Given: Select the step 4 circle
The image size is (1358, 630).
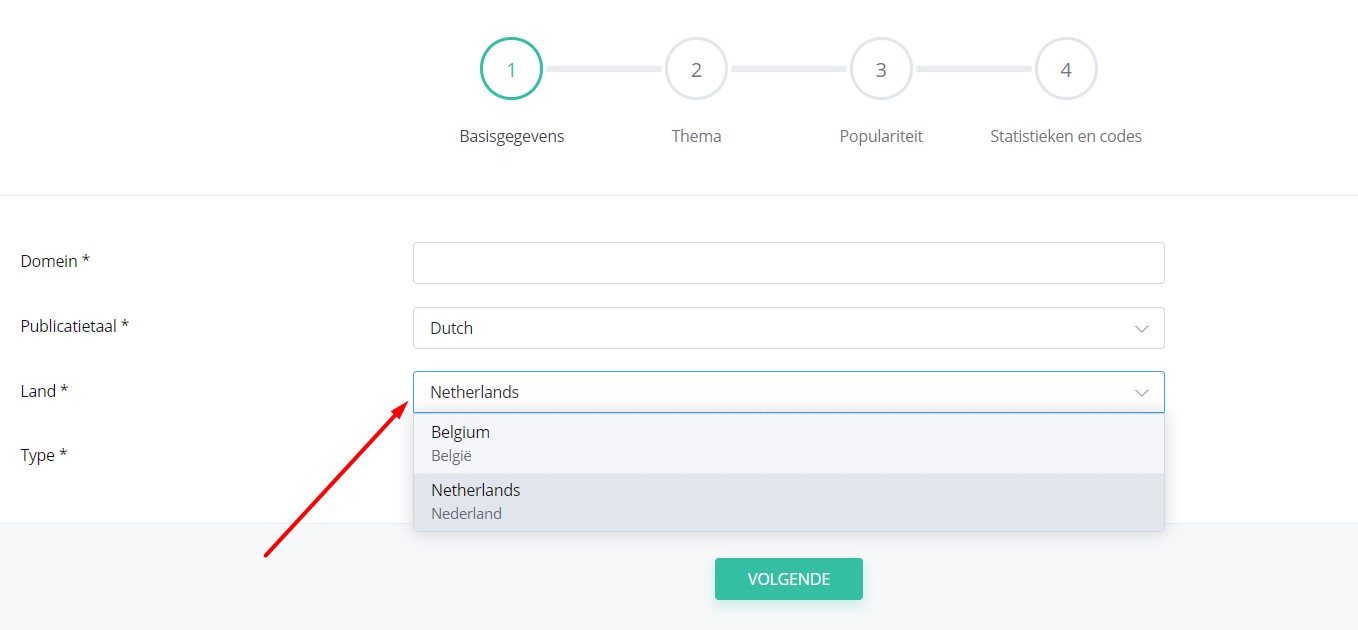Looking at the screenshot, I should tap(1066, 69).
